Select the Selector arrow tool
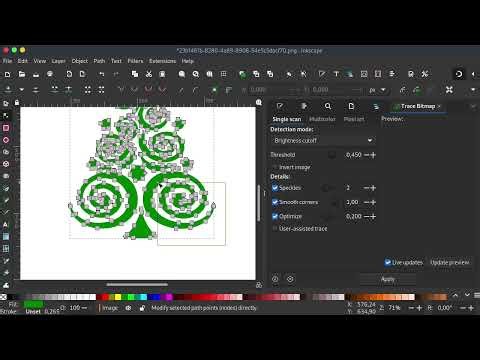The height and width of the screenshot is (360, 480). 6,104
